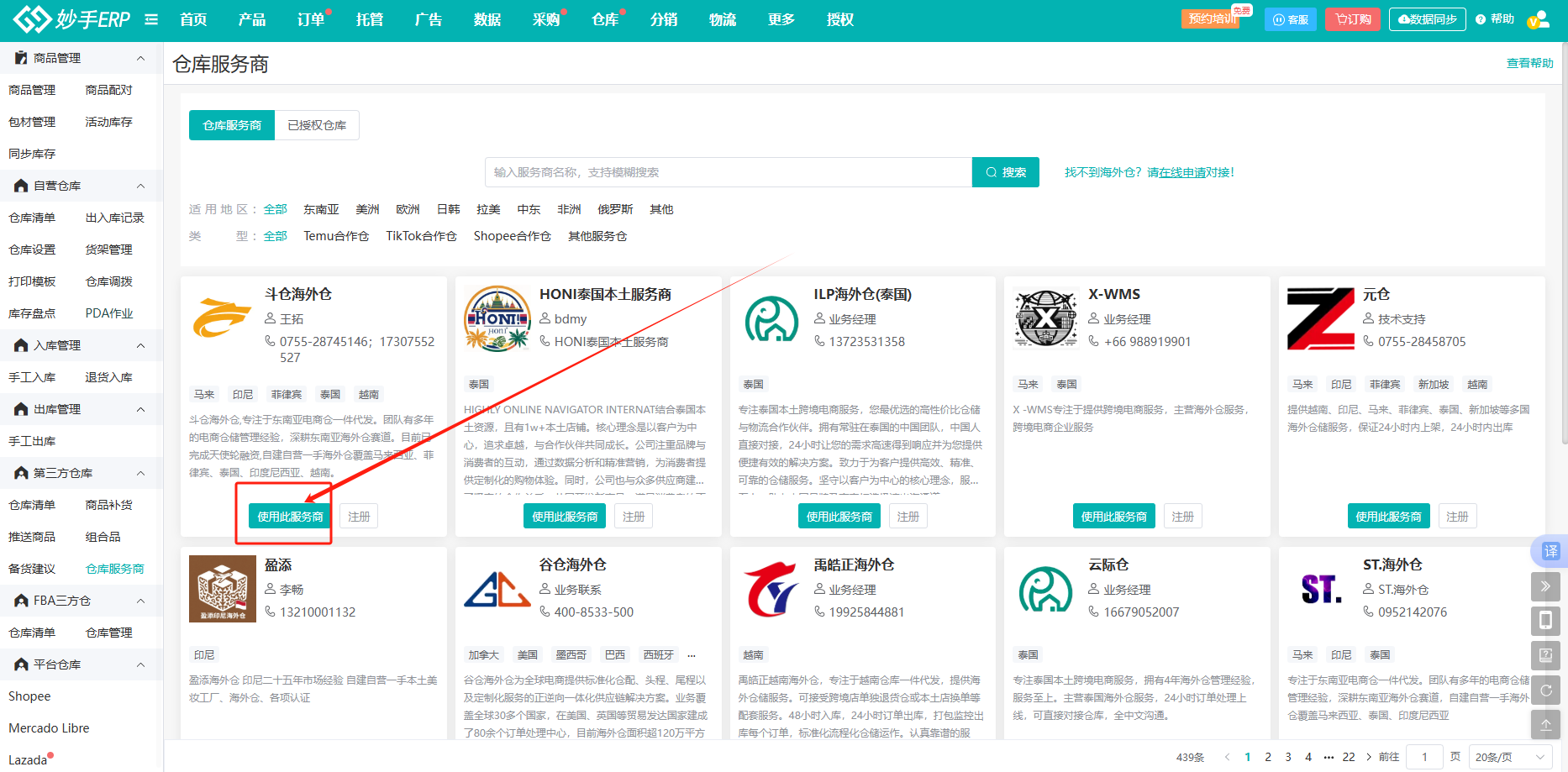Collapse the 自营仓库 sidebar section
Viewport: 1568px width, 772px height.
pos(140,186)
